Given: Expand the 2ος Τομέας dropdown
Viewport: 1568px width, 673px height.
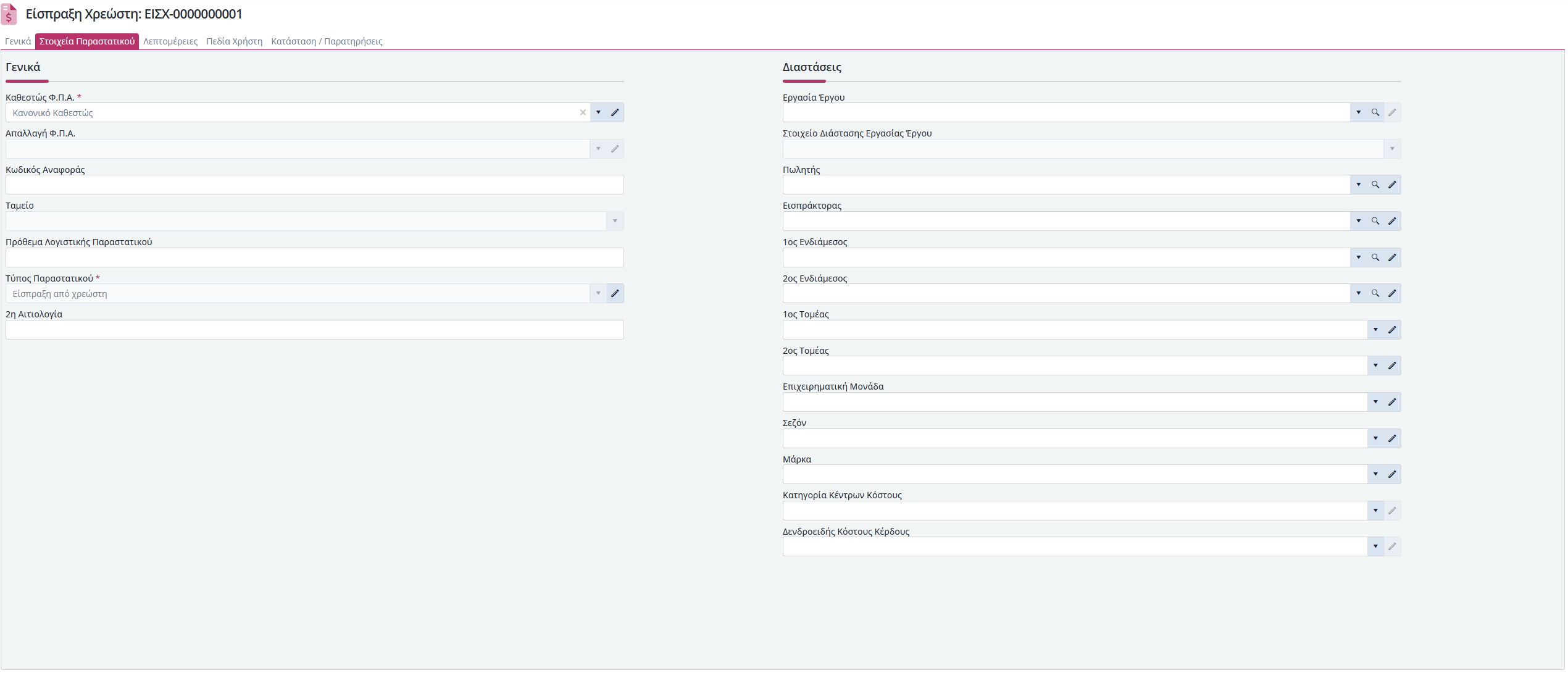Looking at the screenshot, I should point(1375,366).
